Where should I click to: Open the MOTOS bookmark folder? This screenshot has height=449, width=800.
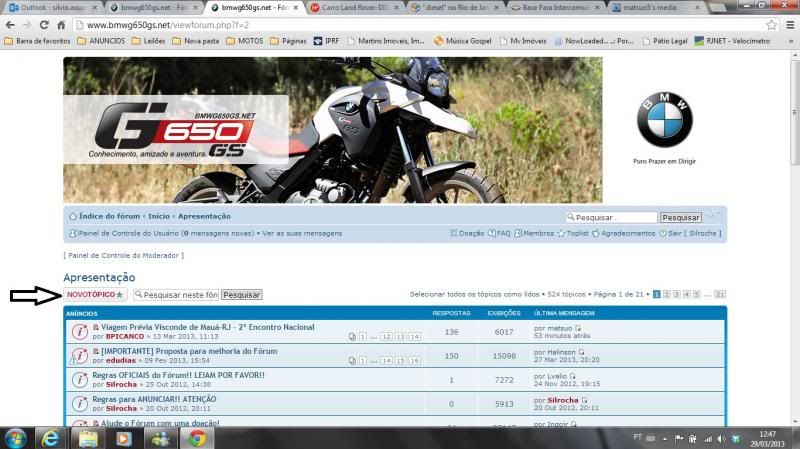(244, 41)
